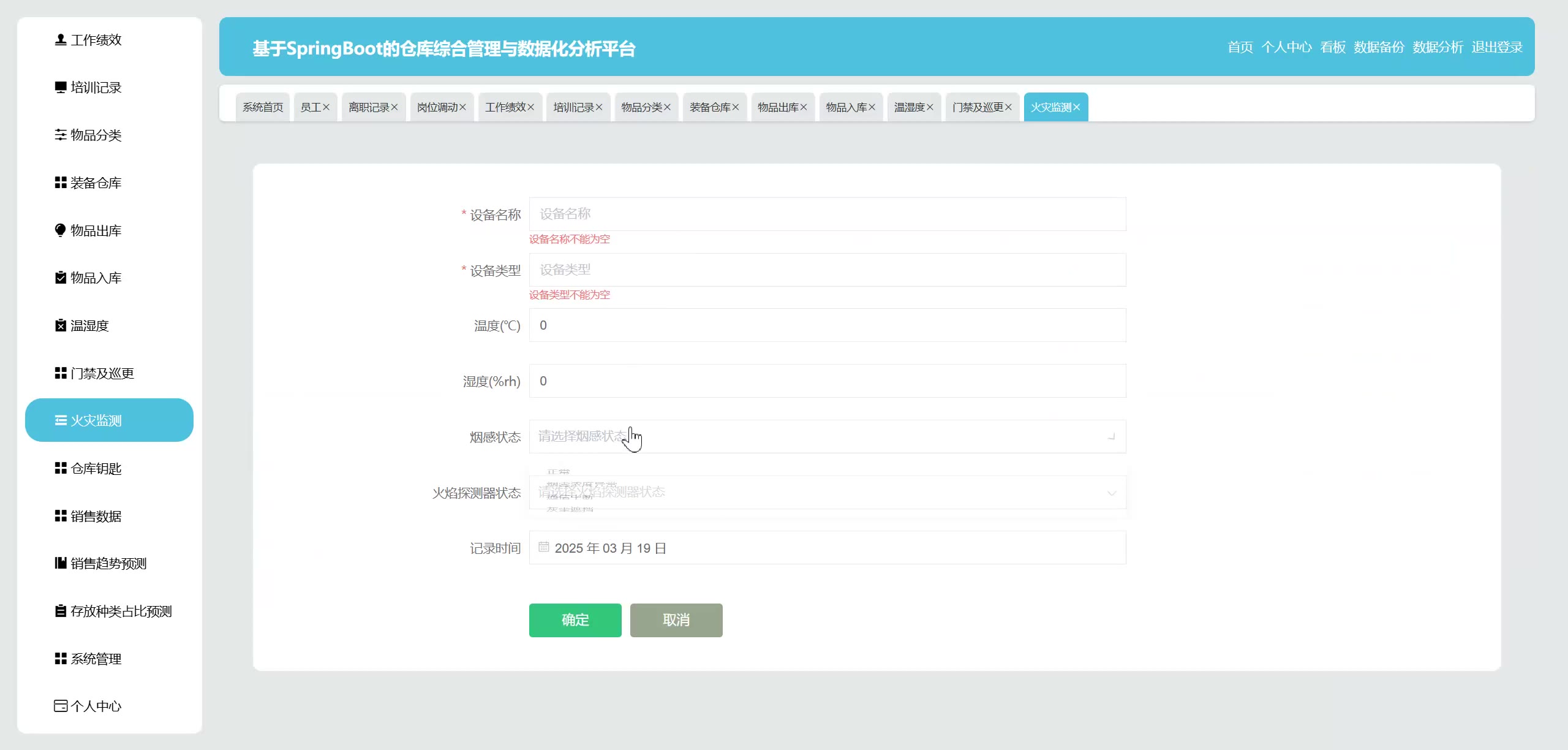The width and height of the screenshot is (1568, 750).
Task: Switch to the 门禁及巡更 tab
Action: (x=978, y=107)
